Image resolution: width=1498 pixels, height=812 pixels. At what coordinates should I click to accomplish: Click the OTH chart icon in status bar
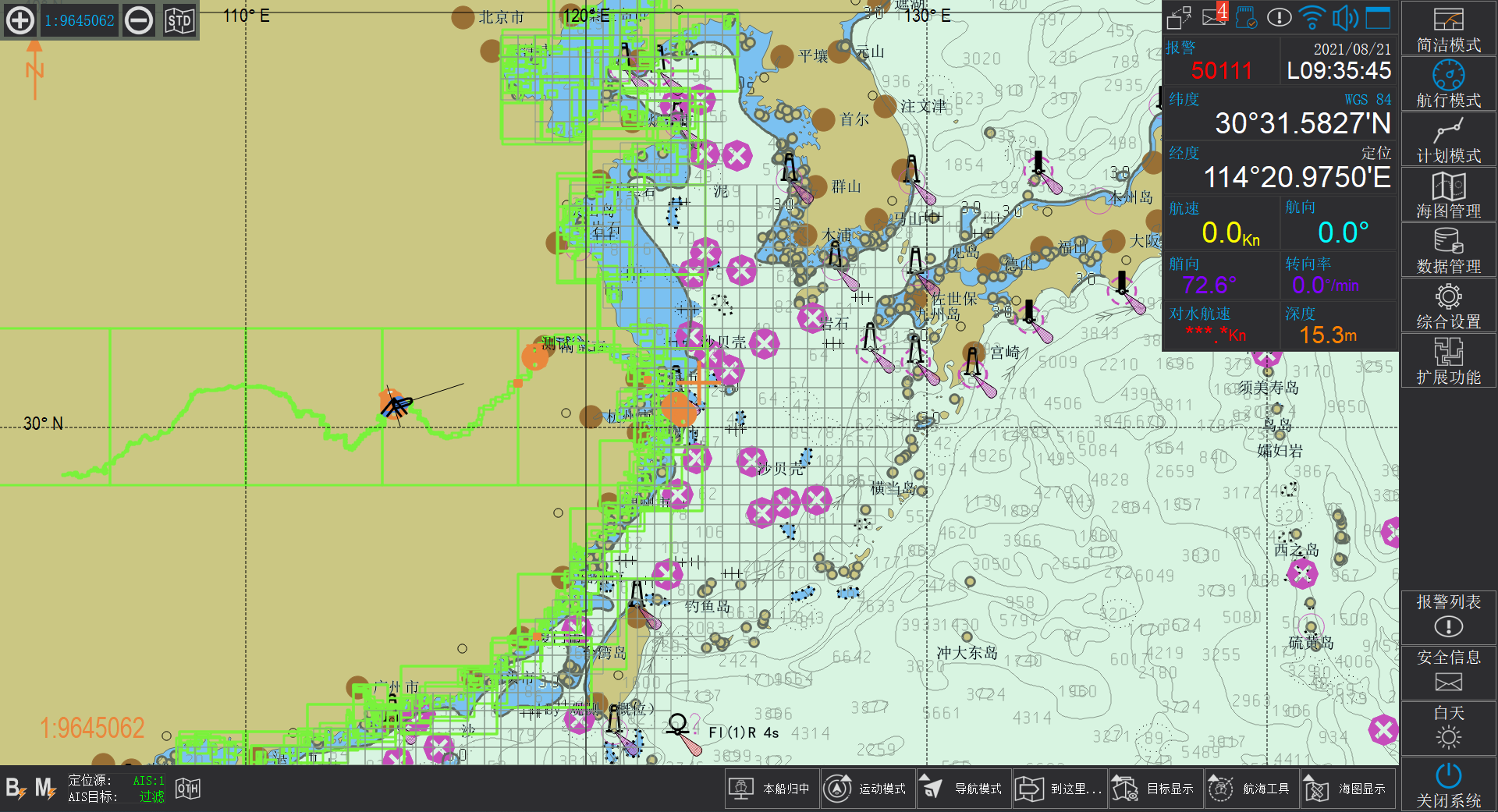click(188, 789)
